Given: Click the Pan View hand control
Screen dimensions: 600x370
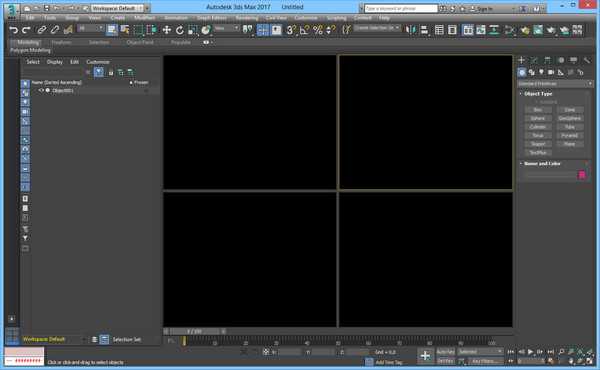Looking at the screenshot, I should [x=571, y=361].
